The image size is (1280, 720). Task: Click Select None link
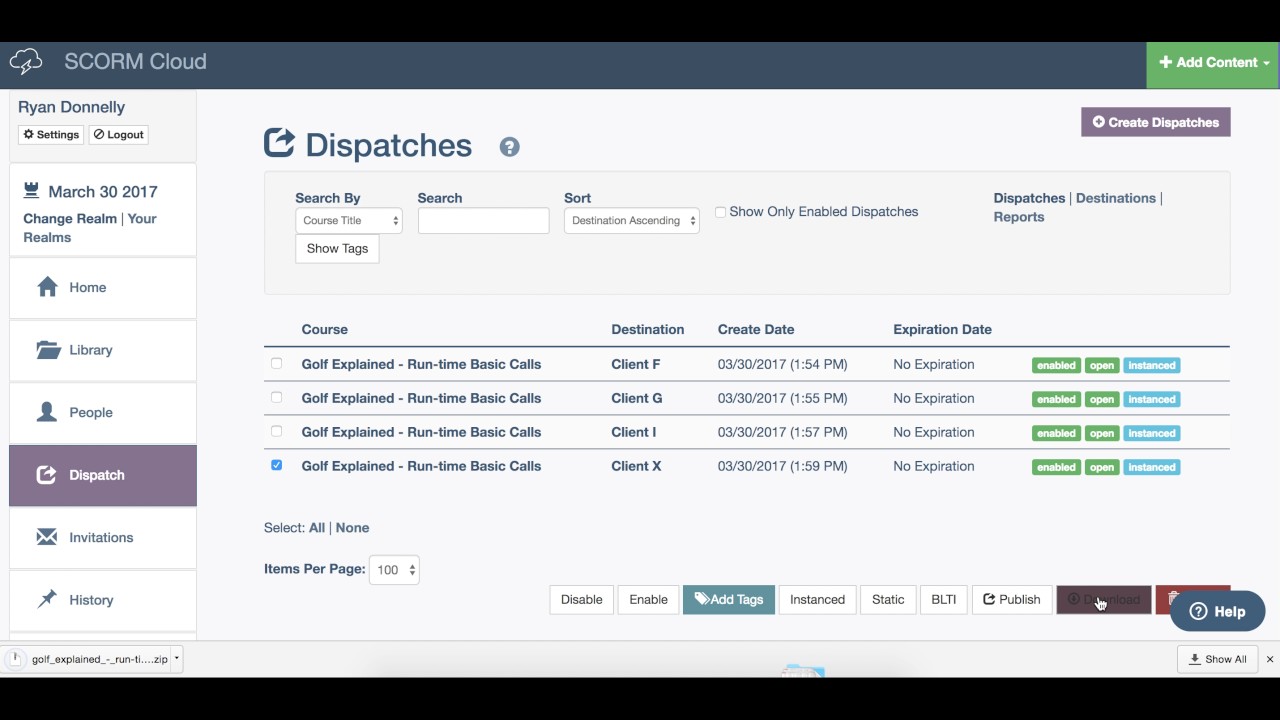click(352, 528)
